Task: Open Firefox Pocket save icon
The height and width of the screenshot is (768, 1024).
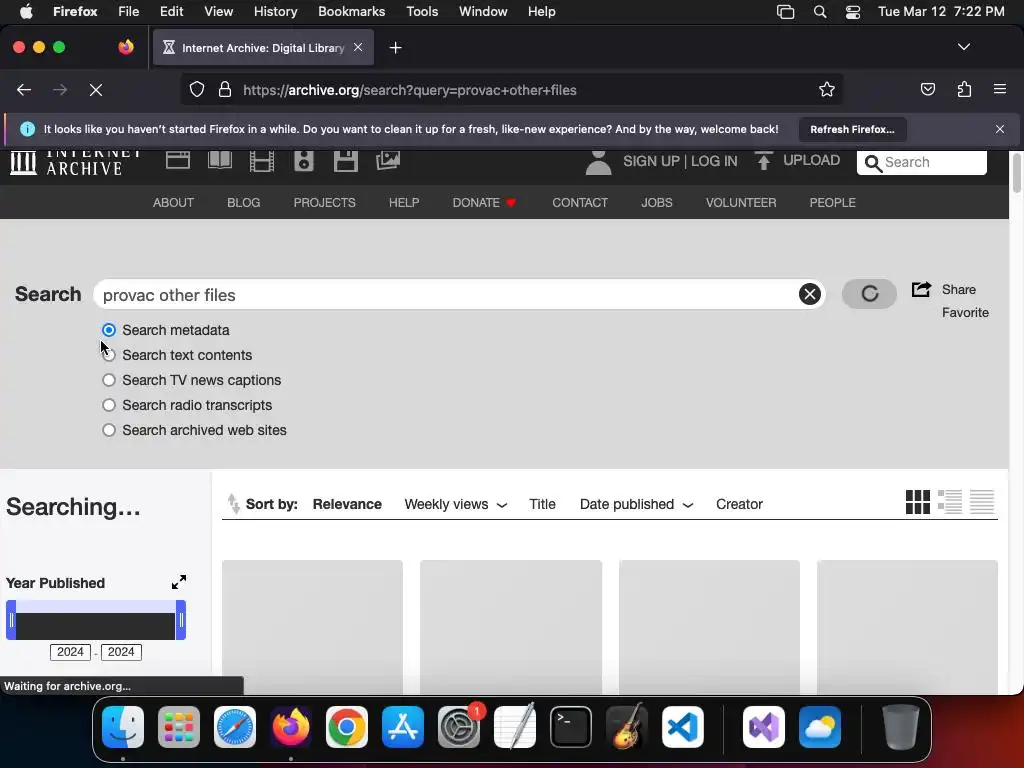Action: point(928,89)
